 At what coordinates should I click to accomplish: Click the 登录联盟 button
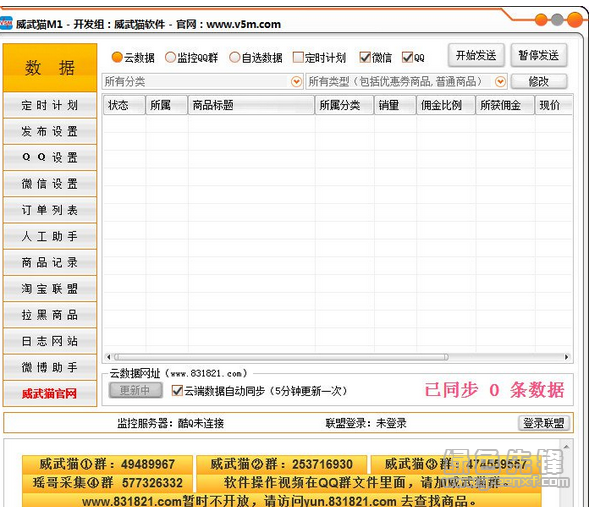(x=543, y=423)
